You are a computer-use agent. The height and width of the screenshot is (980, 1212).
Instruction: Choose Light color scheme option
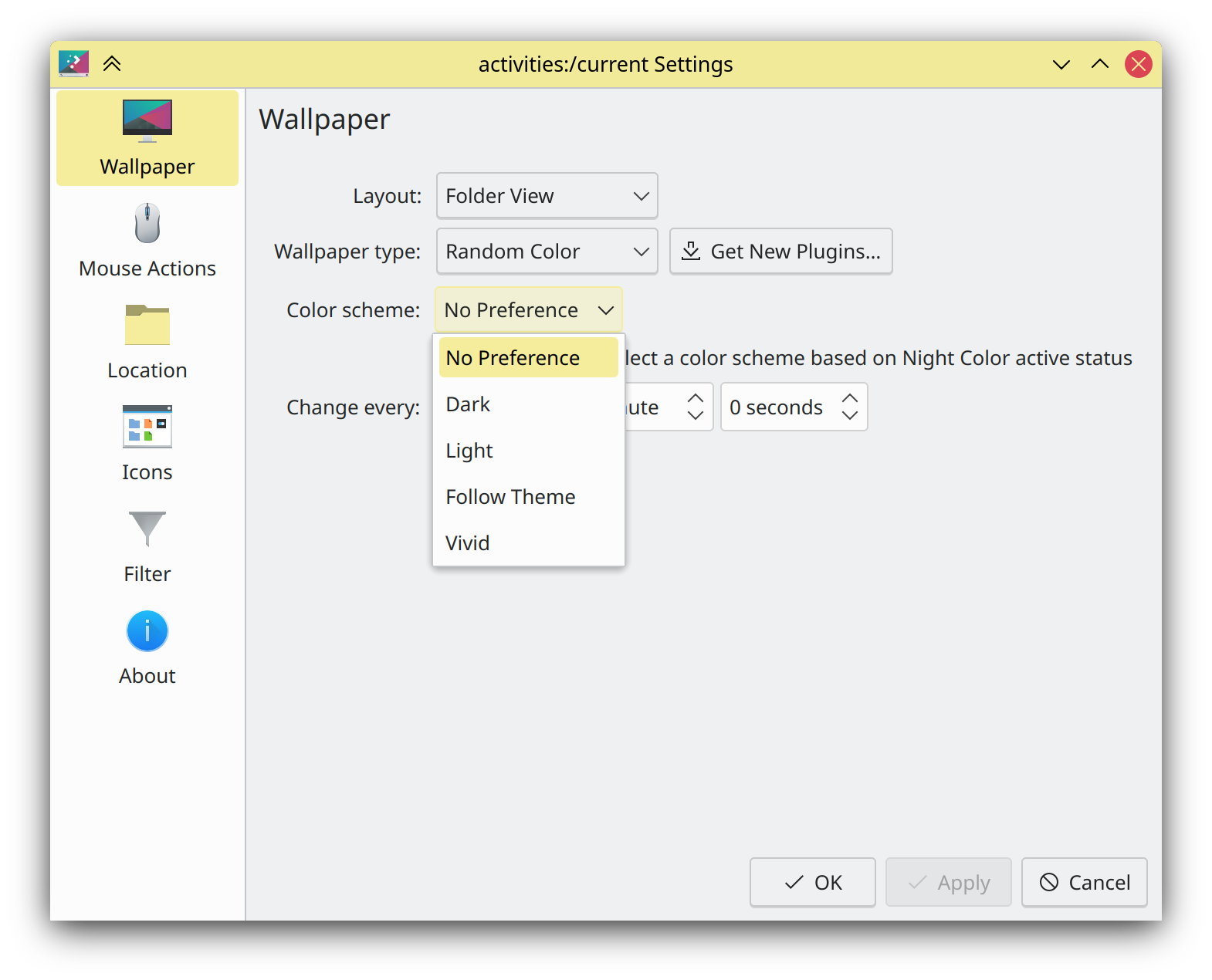[529, 451]
